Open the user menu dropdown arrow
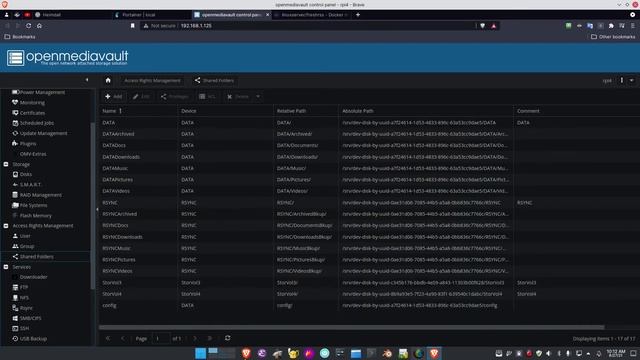Image resolution: width=640 pixels, height=360 pixels. [631, 80]
